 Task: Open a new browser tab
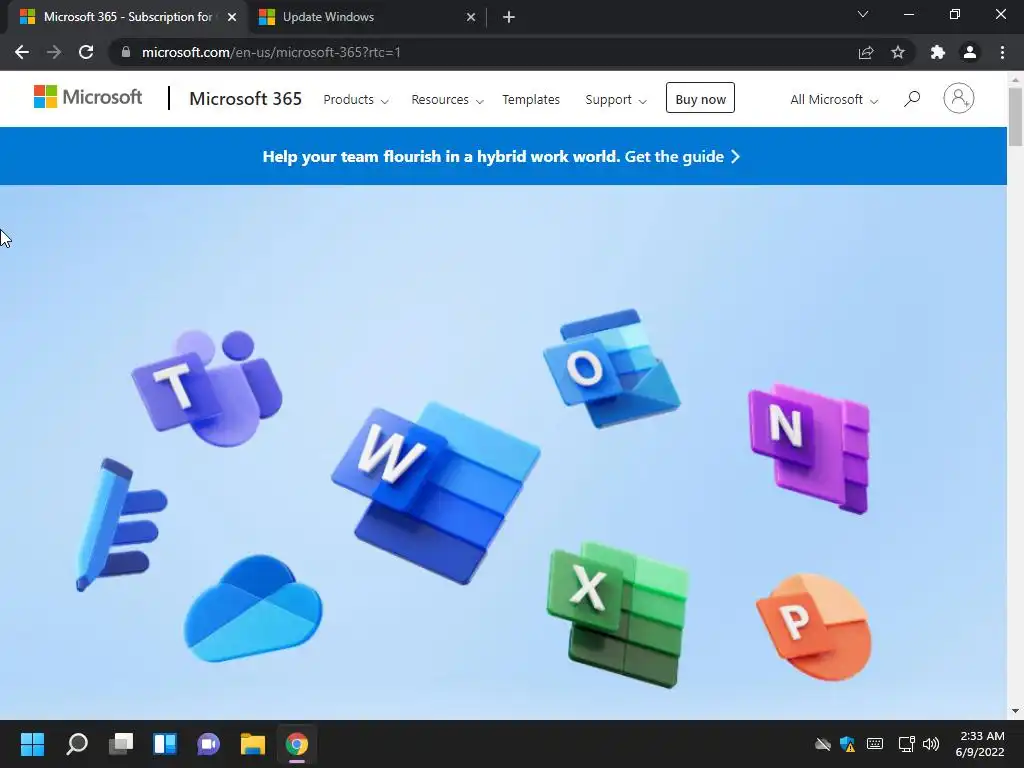point(509,17)
